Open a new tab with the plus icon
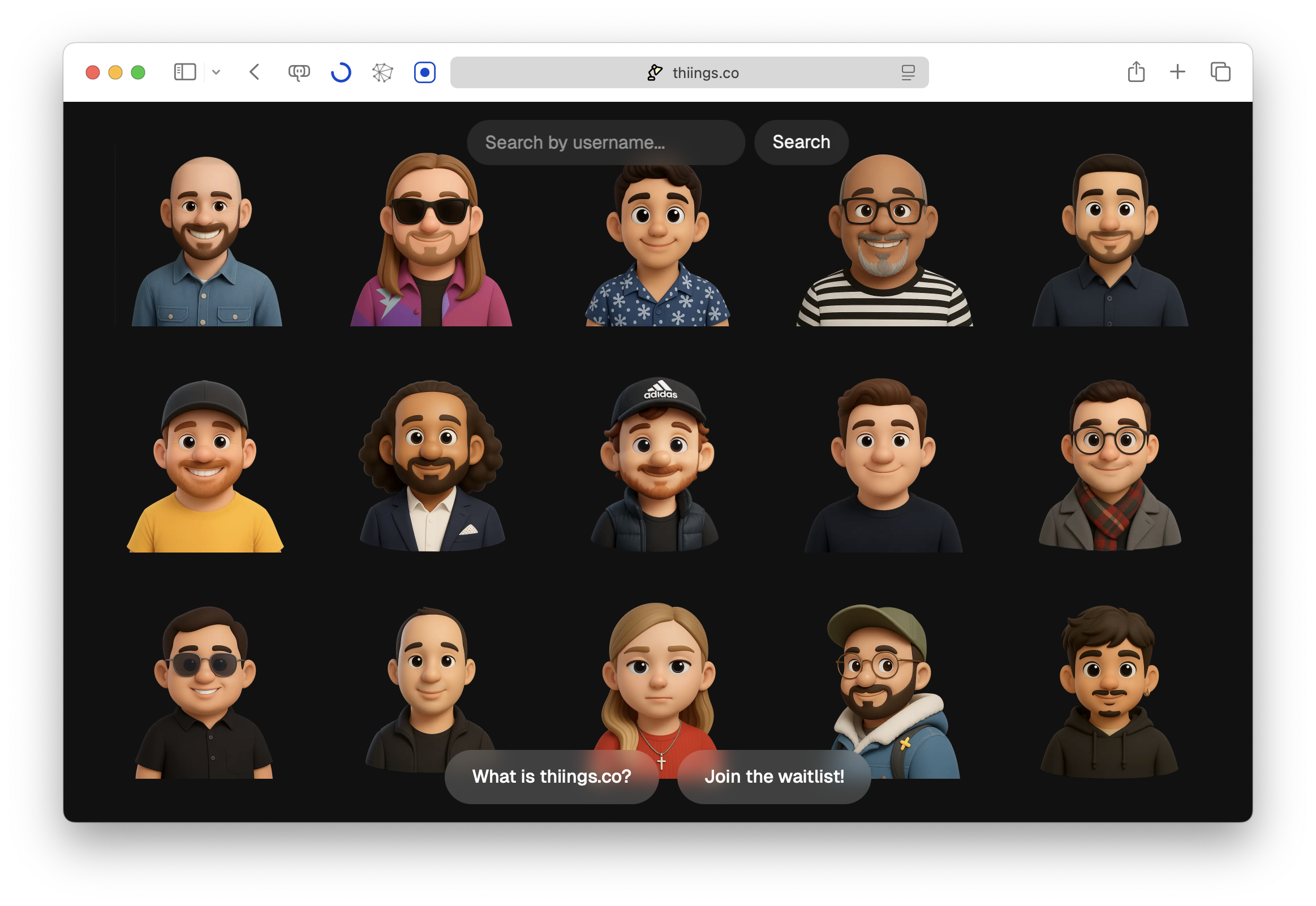 1177,72
